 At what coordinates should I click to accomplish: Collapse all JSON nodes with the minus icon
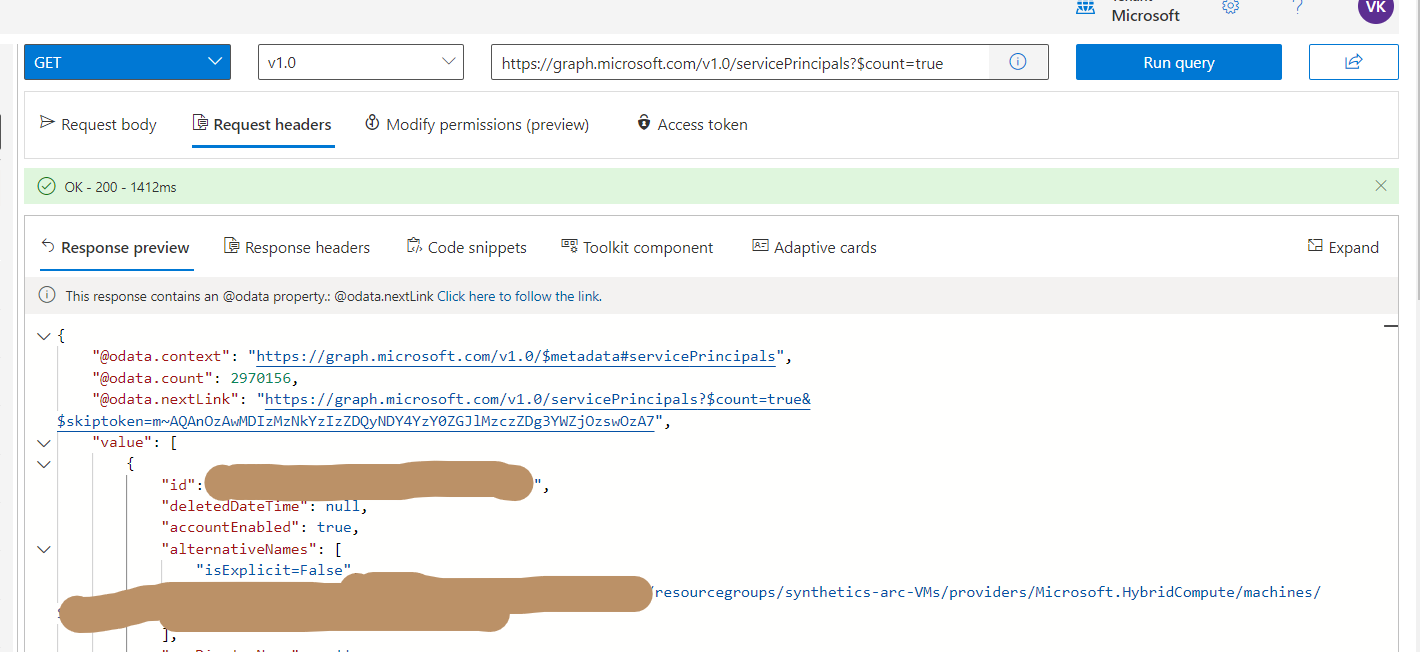click(1390, 325)
